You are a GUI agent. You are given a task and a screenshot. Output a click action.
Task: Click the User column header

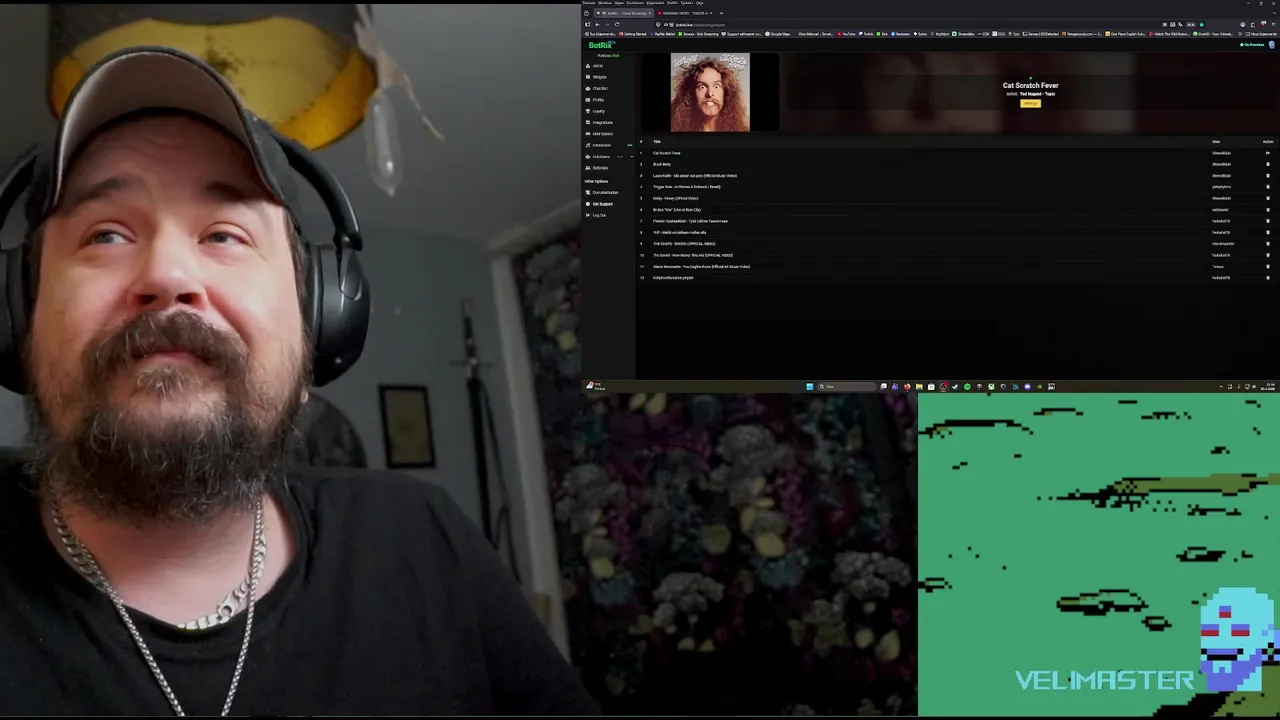pyautogui.click(x=1216, y=142)
